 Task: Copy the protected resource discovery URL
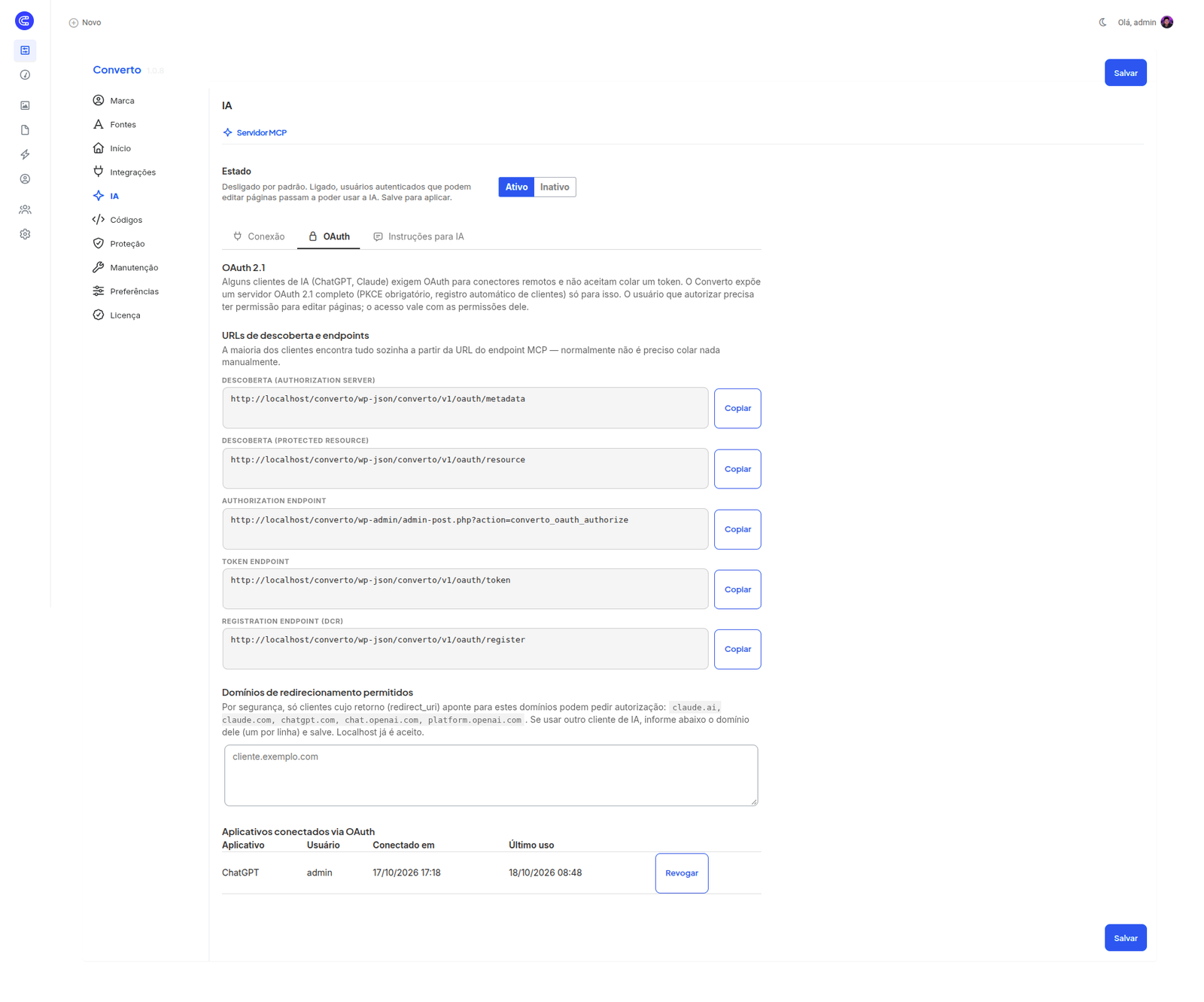pyautogui.click(x=737, y=469)
